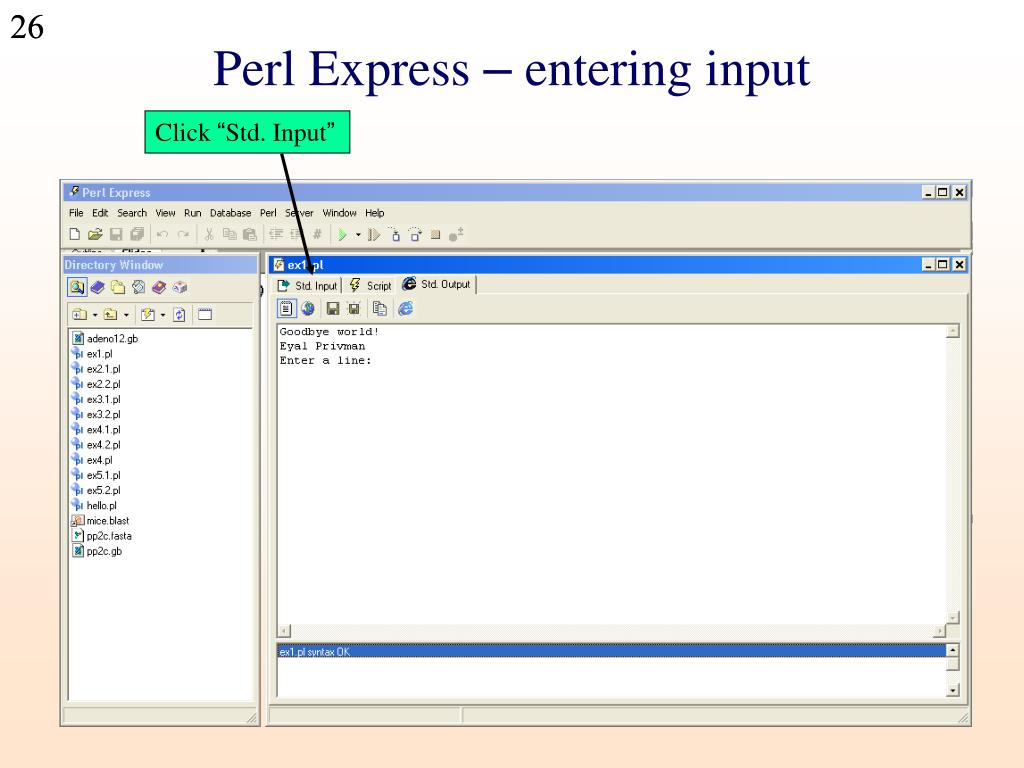Click the Undo arrow icon
1024x768 pixels.
pos(163,234)
